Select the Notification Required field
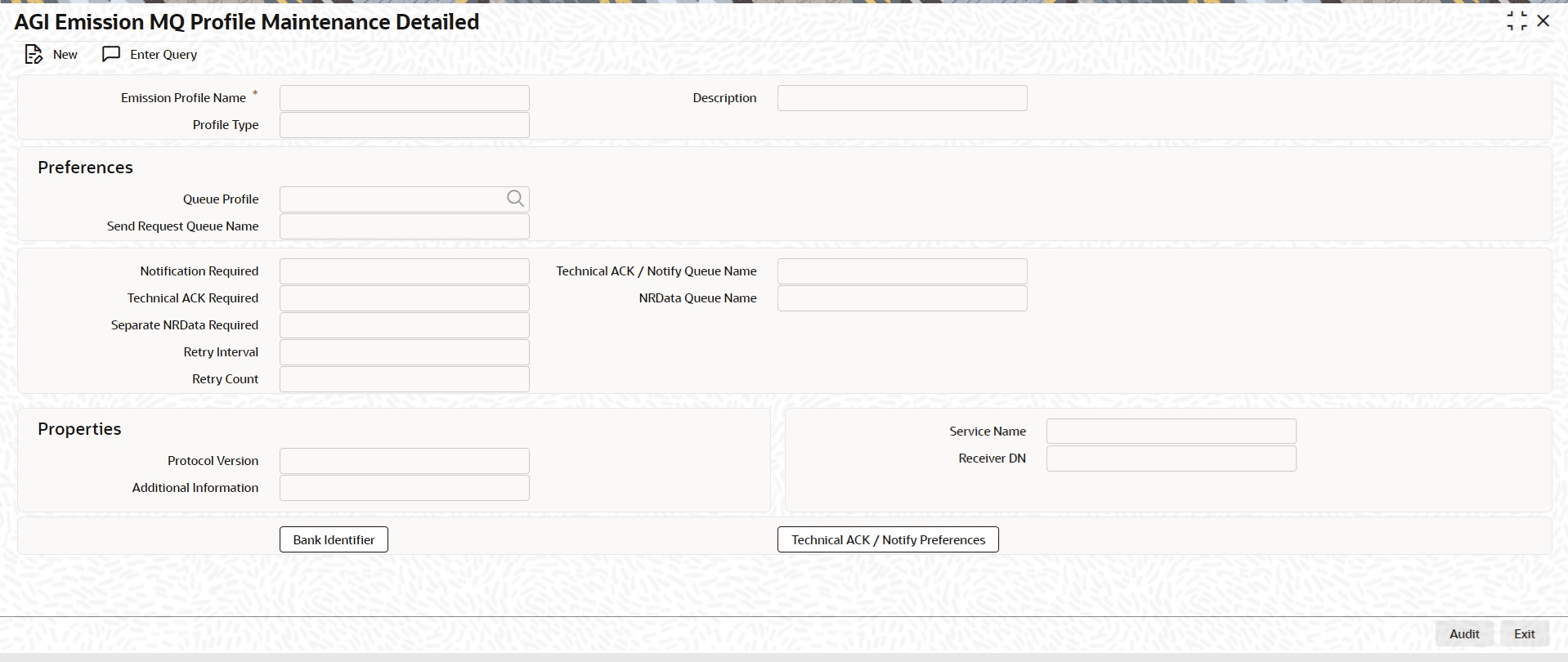 (x=405, y=271)
